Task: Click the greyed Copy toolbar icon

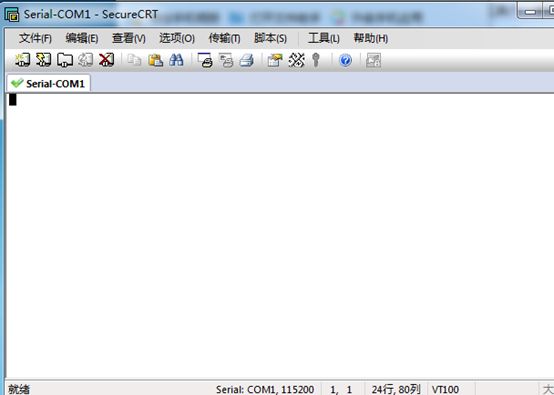Action: click(x=134, y=60)
